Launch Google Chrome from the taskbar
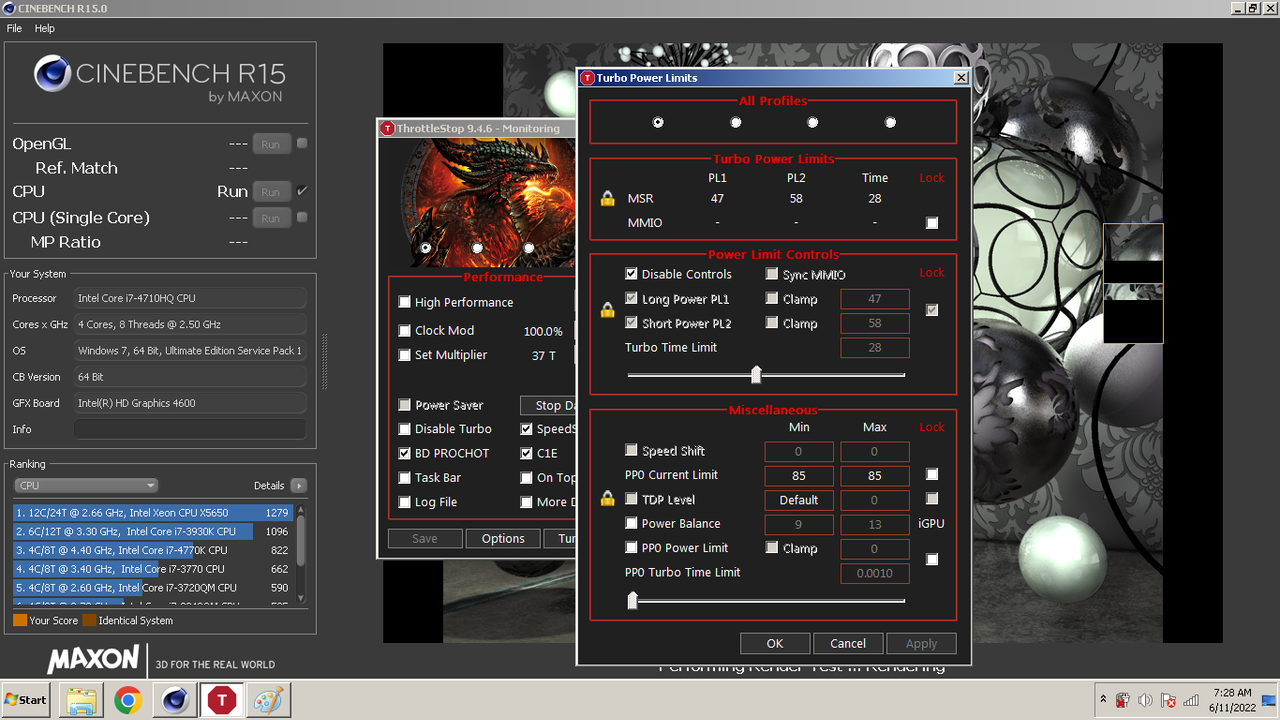 128,700
